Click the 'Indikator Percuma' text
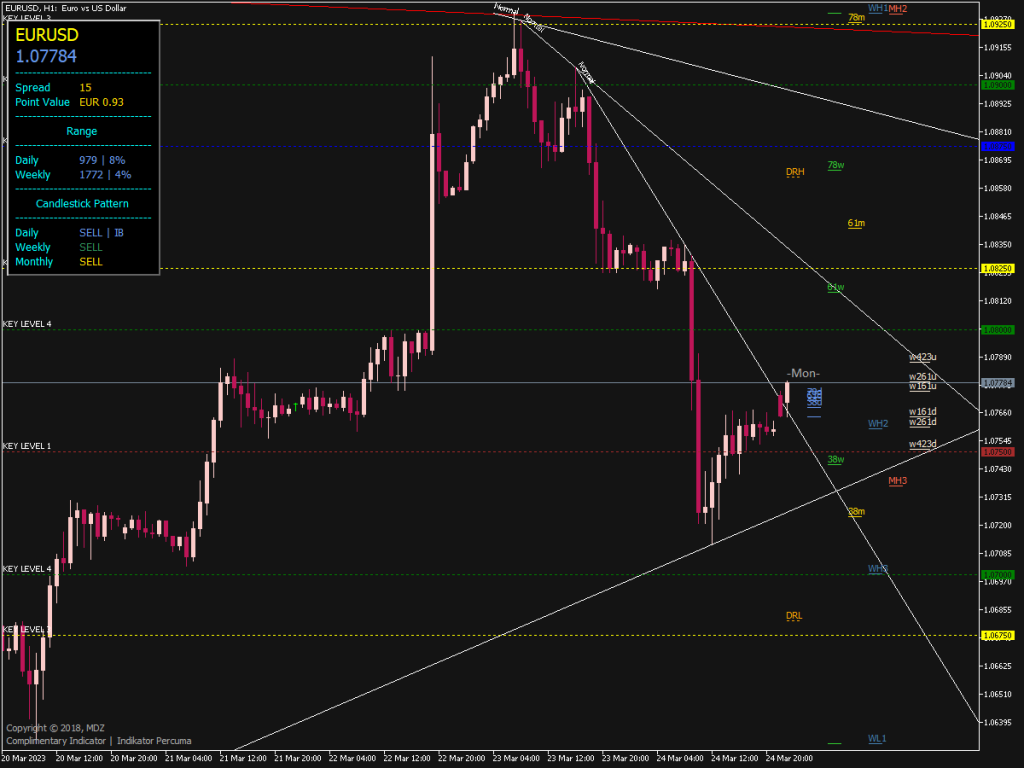The width and height of the screenshot is (1024, 768). pos(154,741)
